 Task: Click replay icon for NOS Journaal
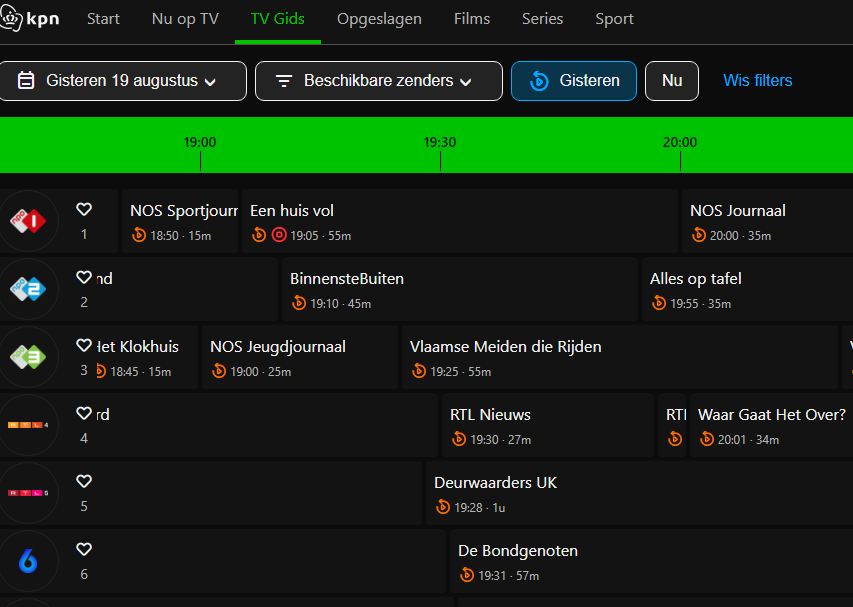coord(699,235)
